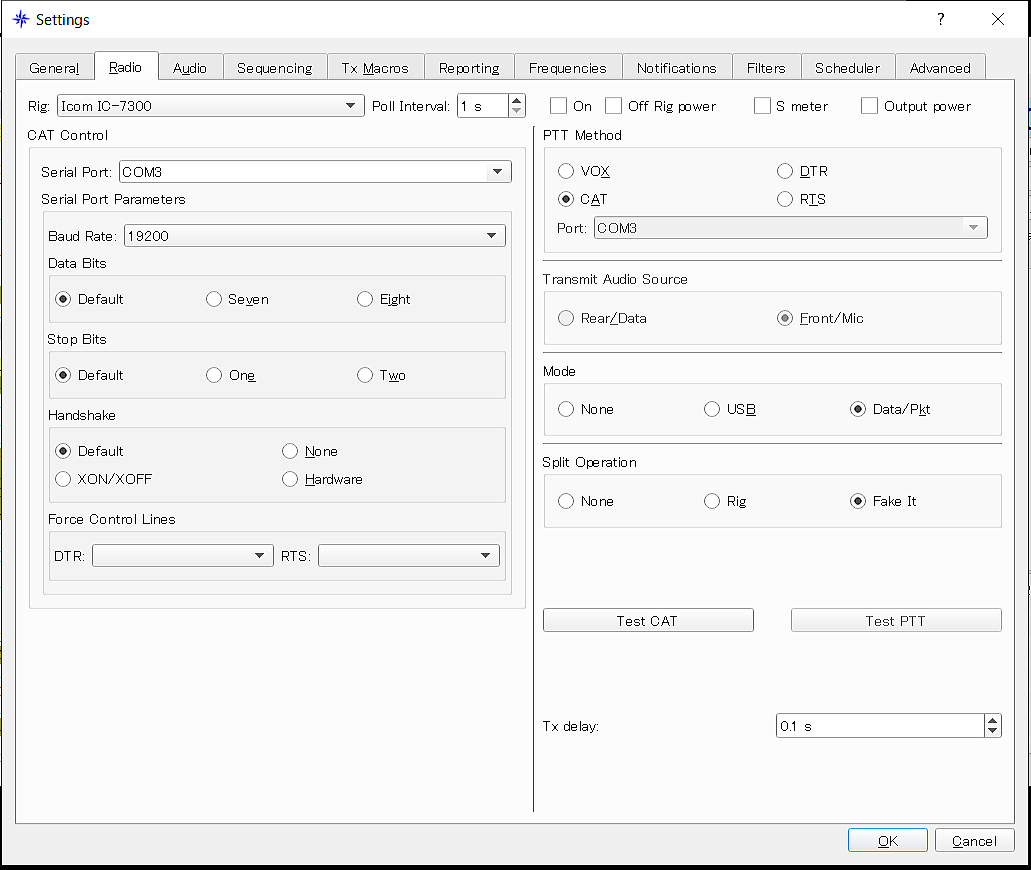Expand the Serial Port COM3 dropdown
1031x870 pixels.
315,172
